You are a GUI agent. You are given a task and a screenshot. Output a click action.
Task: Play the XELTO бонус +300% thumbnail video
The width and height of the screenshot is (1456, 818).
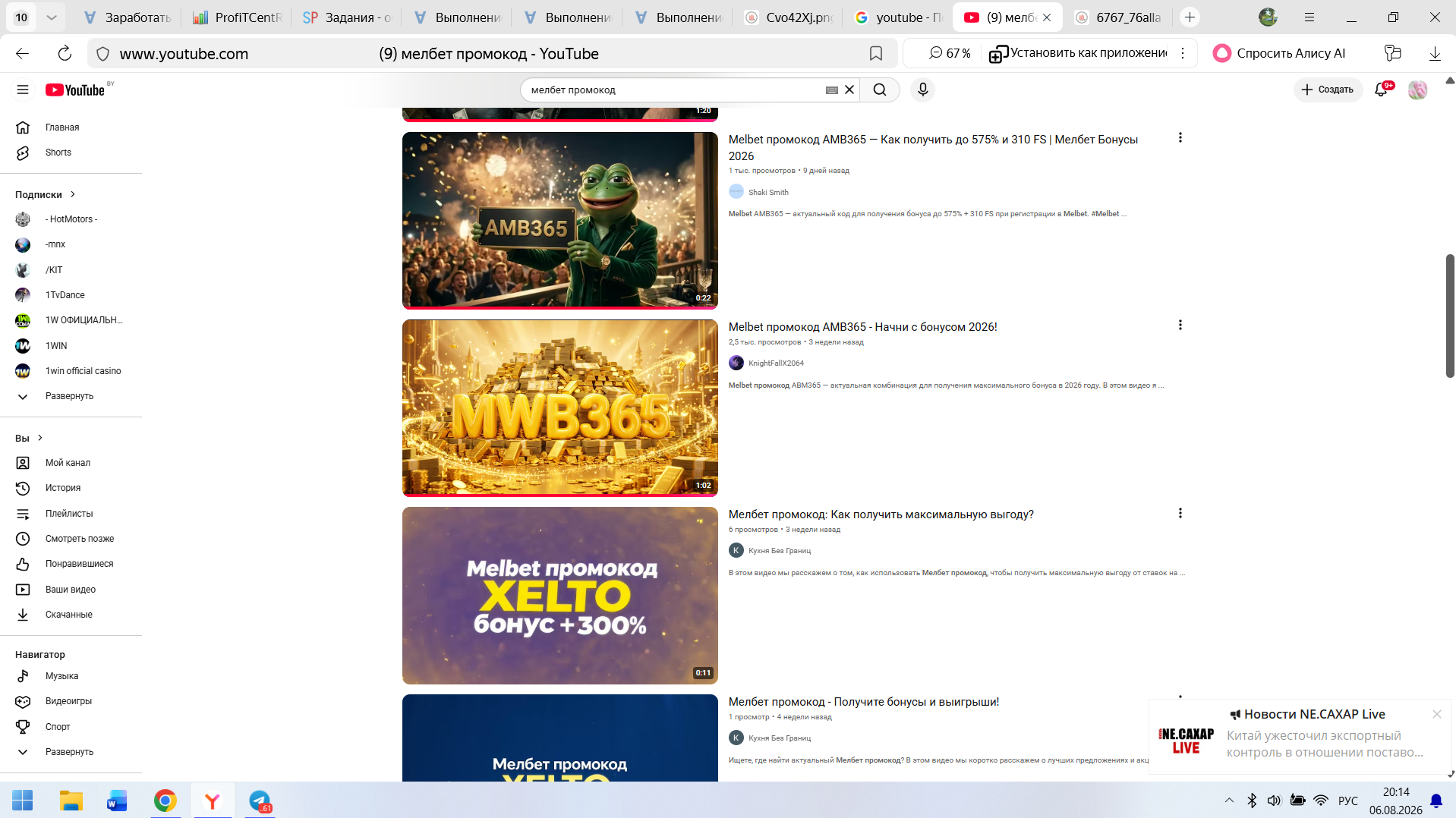click(560, 596)
